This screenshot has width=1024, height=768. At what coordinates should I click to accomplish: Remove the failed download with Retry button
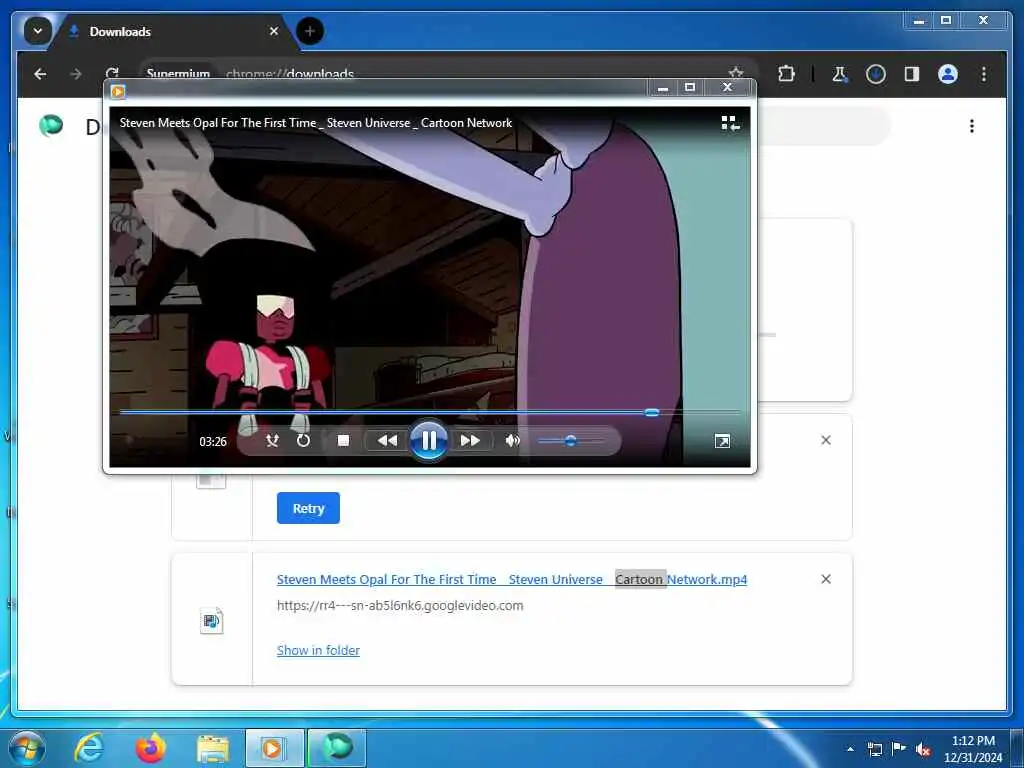(826, 440)
